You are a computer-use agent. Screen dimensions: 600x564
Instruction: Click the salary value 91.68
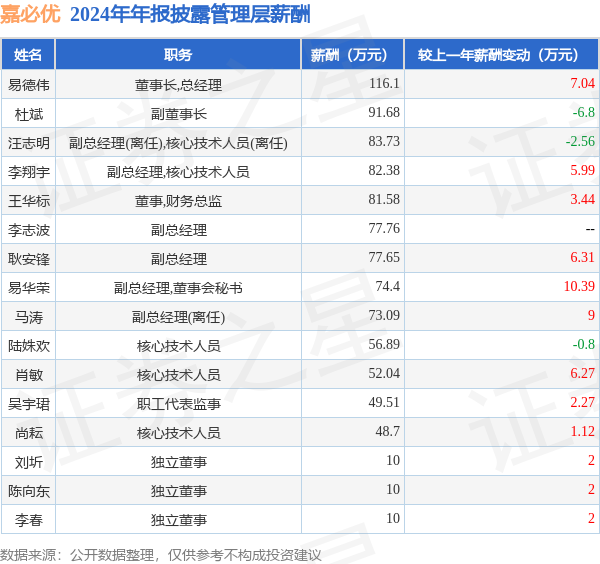click(384, 112)
